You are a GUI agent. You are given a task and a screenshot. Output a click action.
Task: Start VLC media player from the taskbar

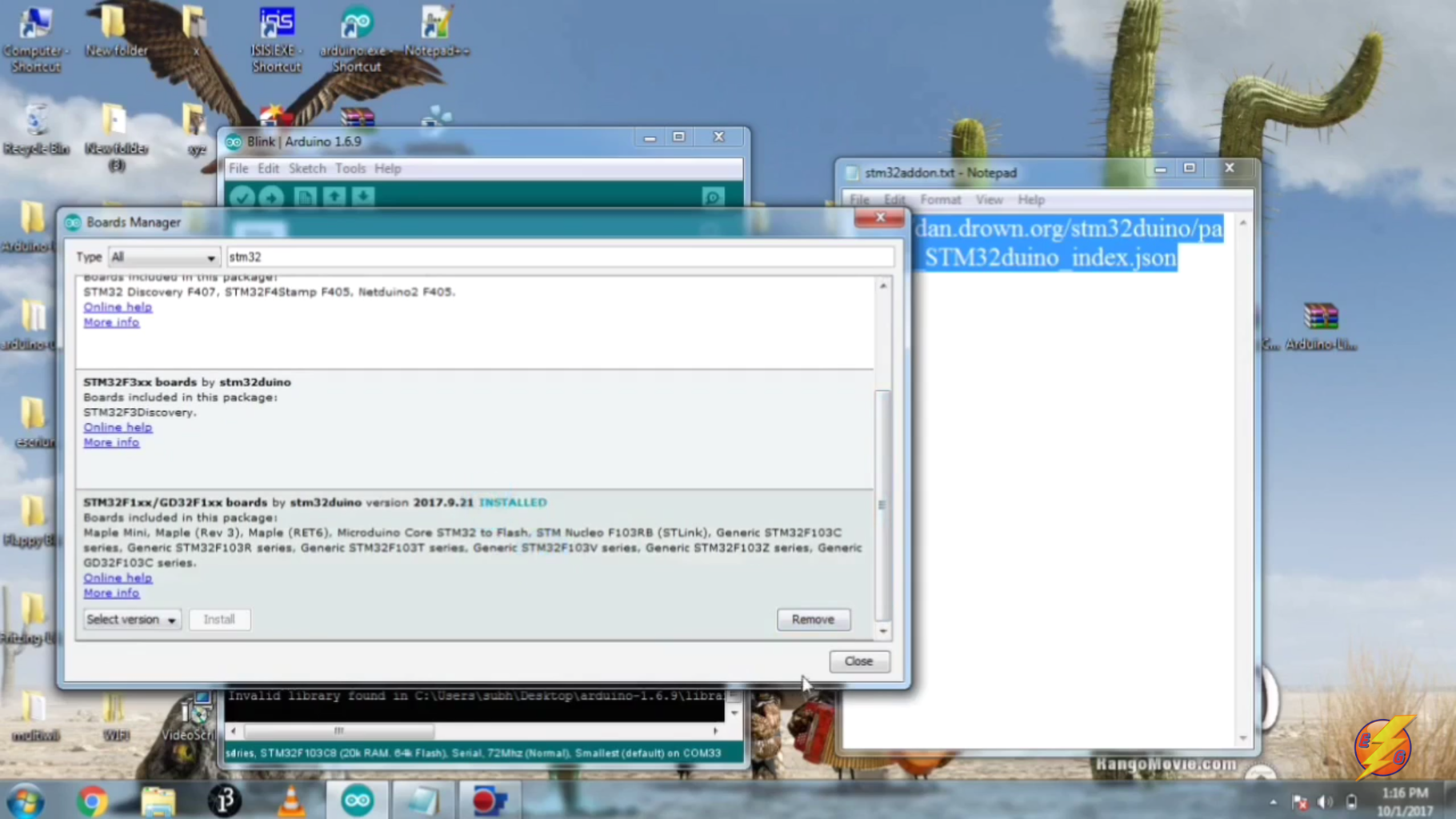[x=290, y=799]
